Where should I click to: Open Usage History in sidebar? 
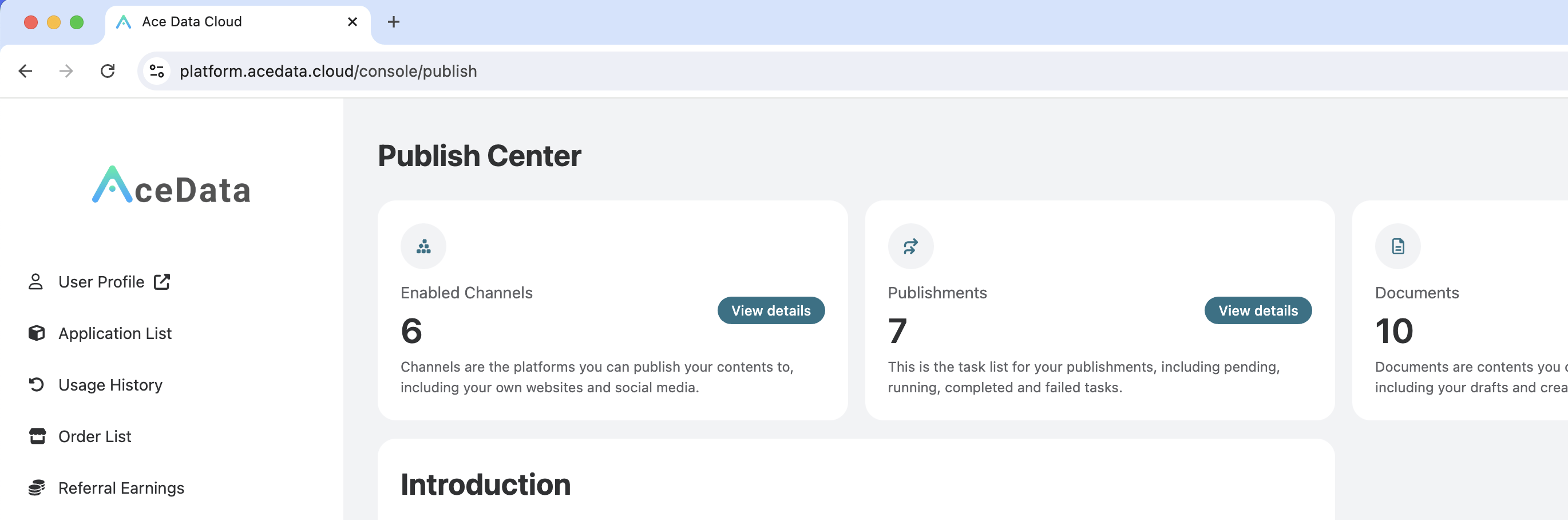click(110, 385)
